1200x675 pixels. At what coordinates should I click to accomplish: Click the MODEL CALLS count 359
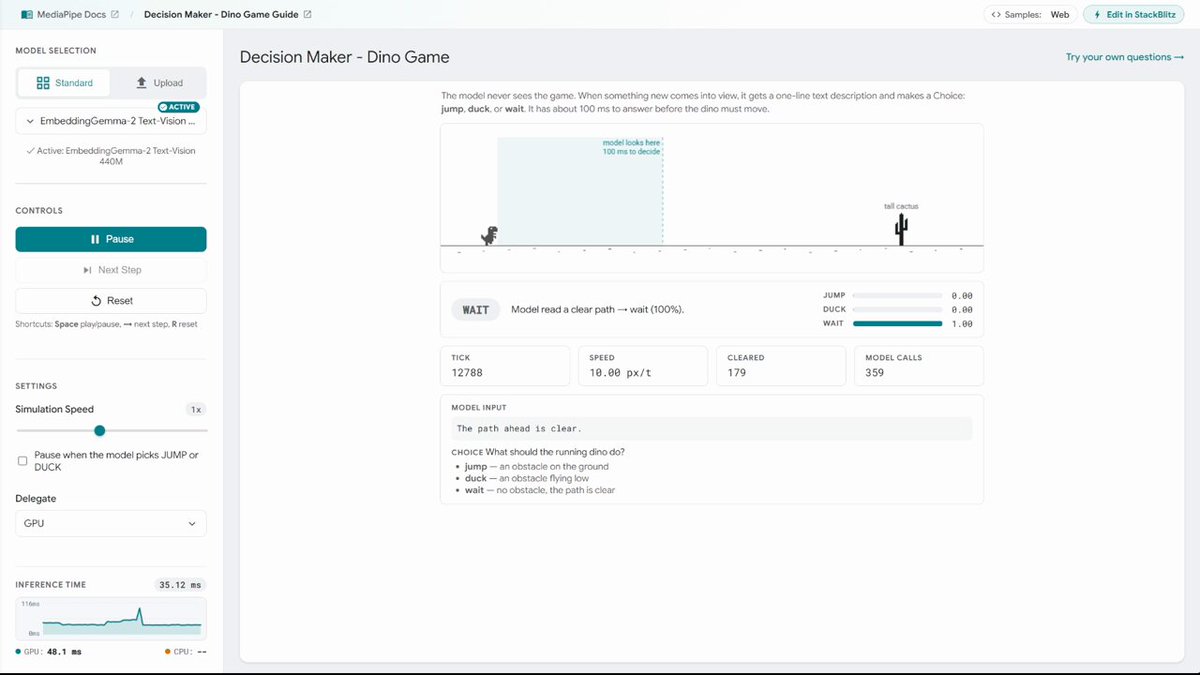coord(874,373)
